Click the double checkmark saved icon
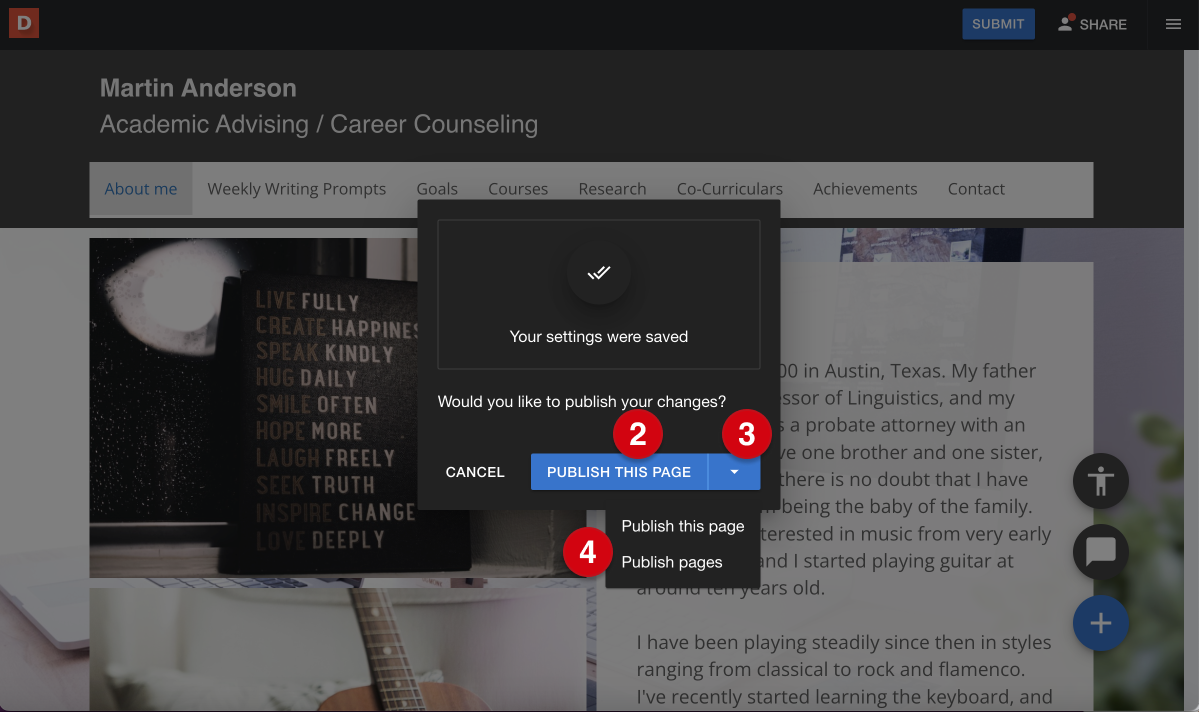Image resolution: width=1199 pixels, height=712 pixels. 599,272
